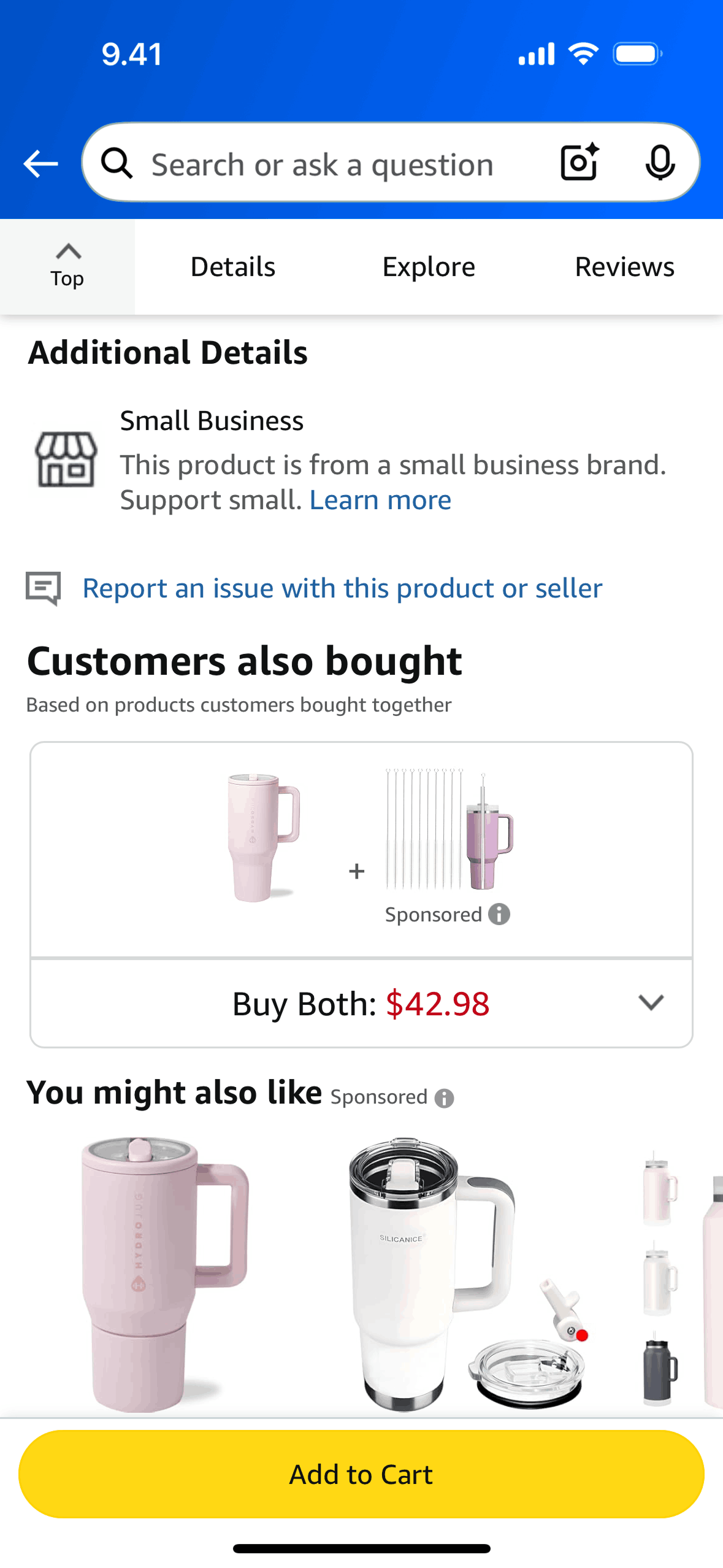
Task: Tap the back arrow icon
Action: point(40,164)
